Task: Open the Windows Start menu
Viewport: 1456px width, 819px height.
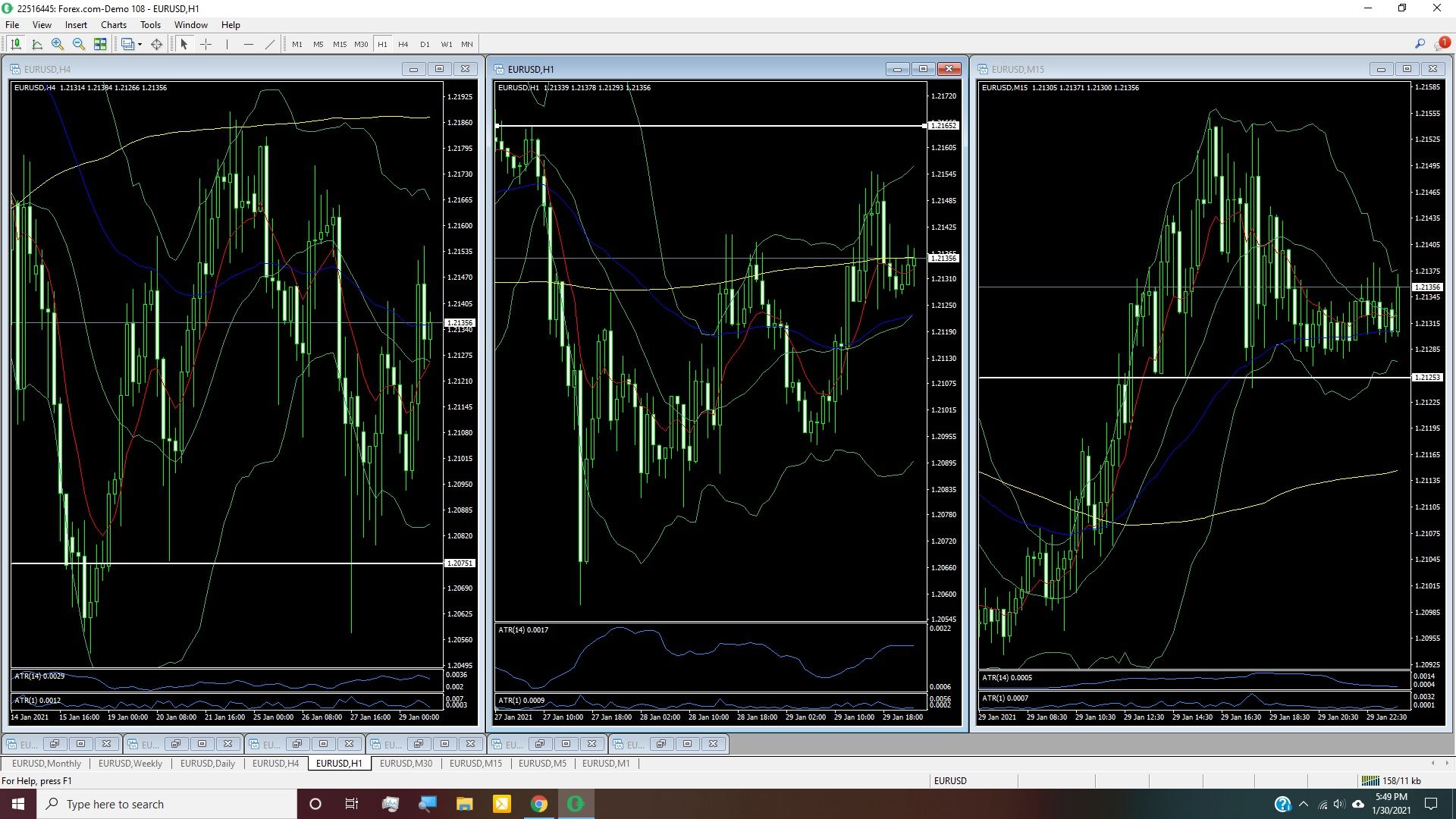Action: [18, 804]
